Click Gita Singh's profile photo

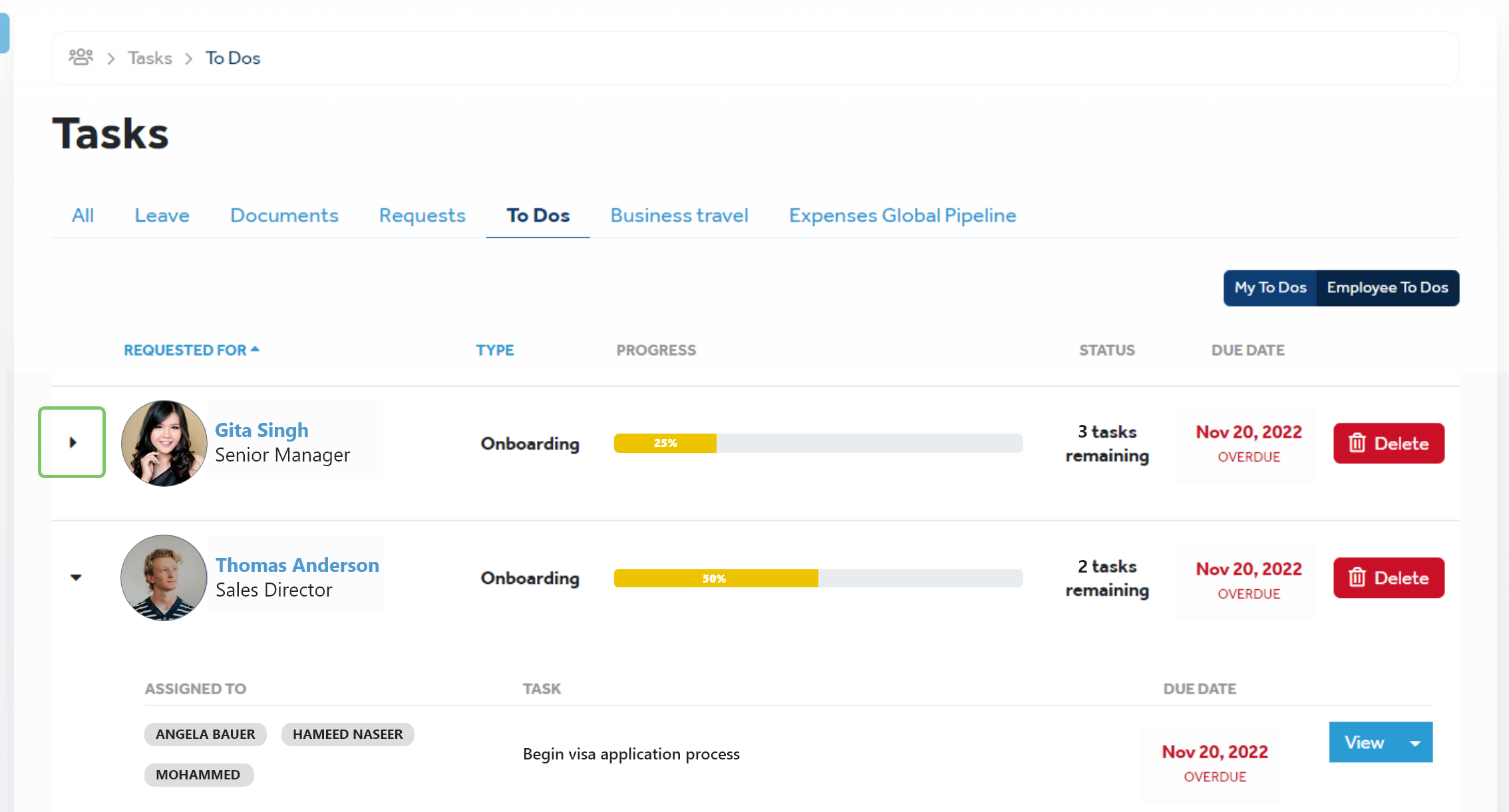tap(164, 443)
